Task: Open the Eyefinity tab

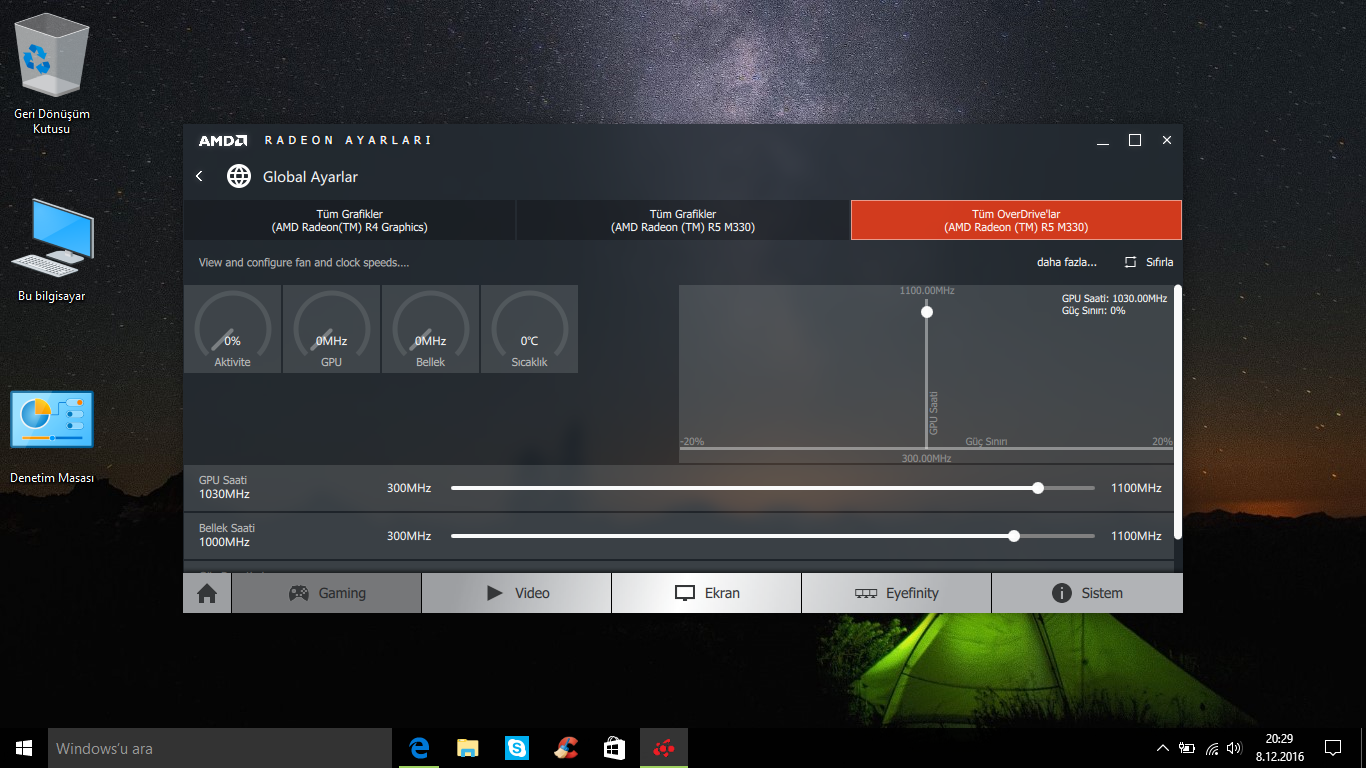Action: pos(897,593)
